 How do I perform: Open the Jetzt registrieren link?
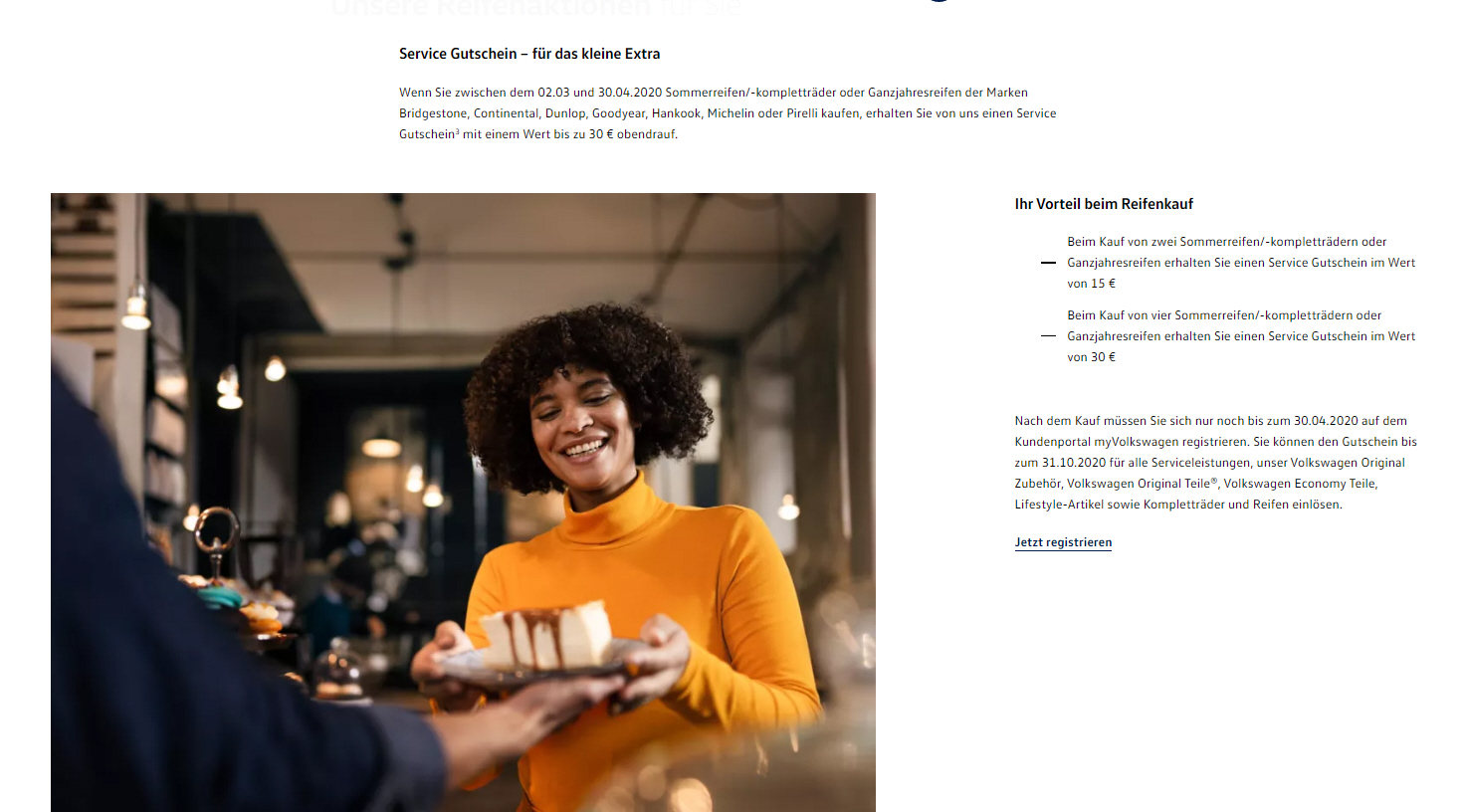pyautogui.click(x=1063, y=542)
